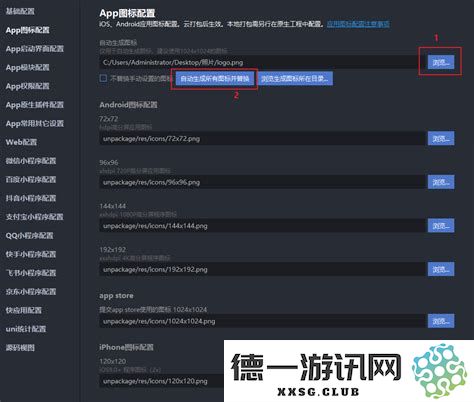Screen dimensions: 474x402
Task: Click the Android图标配置 heading
Action: (128, 105)
